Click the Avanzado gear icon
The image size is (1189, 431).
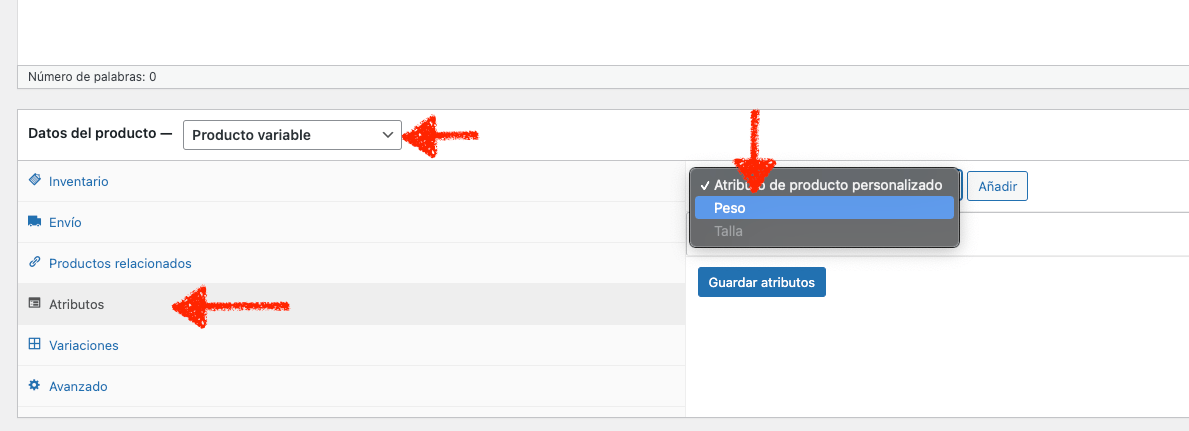coord(34,385)
